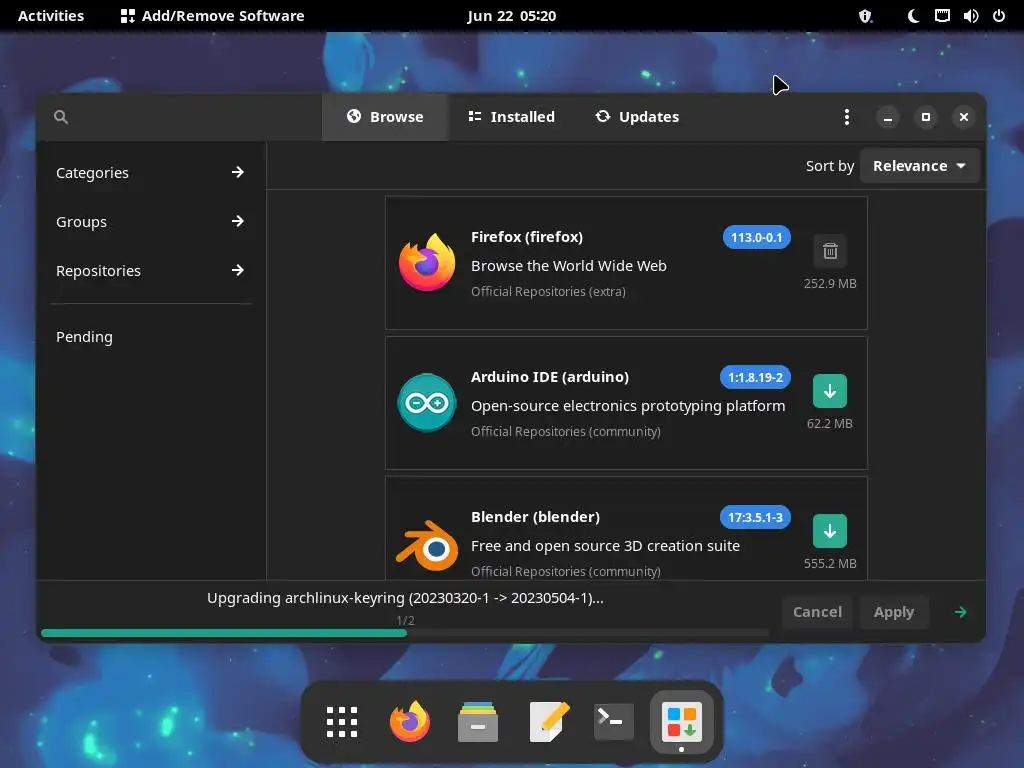The width and height of the screenshot is (1024, 768).
Task: Click the screen tray icon in top bar
Action: click(942, 16)
